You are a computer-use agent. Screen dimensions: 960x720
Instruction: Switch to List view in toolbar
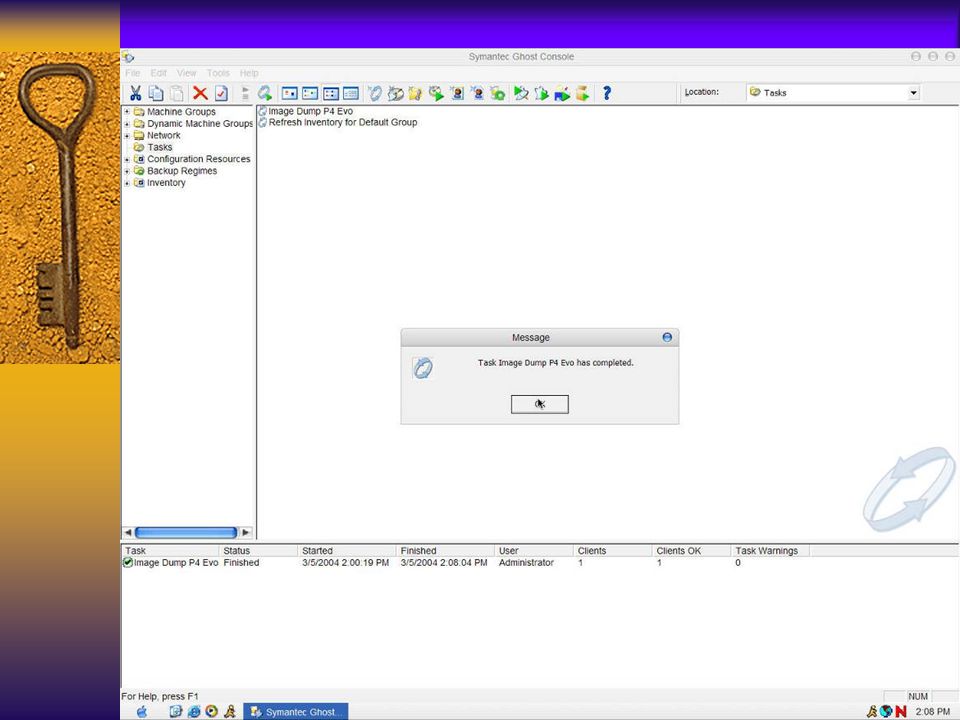pos(331,93)
